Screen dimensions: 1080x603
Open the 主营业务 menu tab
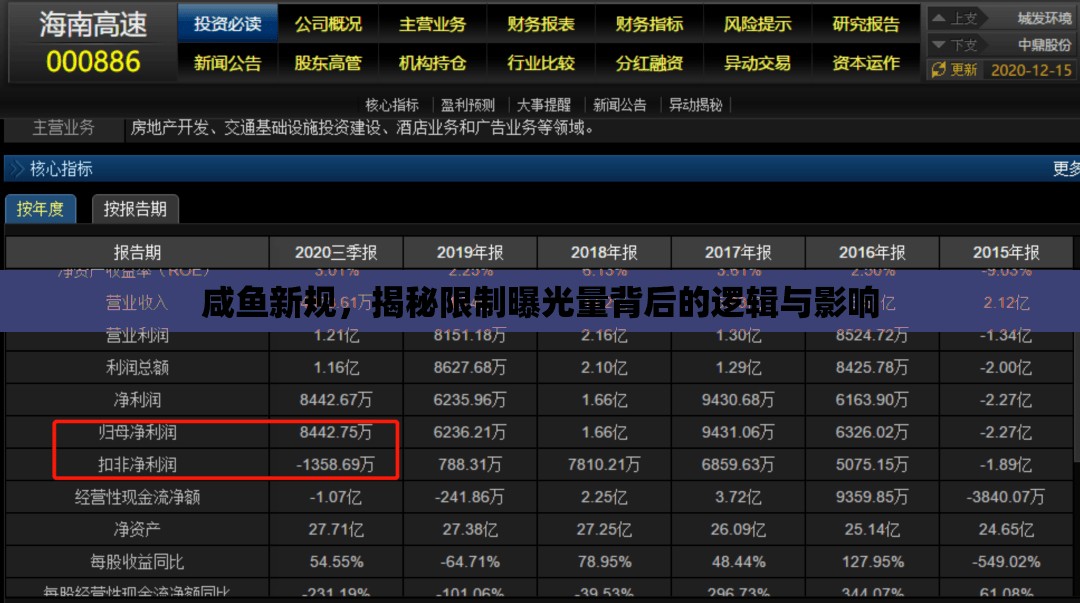pyautogui.click(x=433, y=24)
